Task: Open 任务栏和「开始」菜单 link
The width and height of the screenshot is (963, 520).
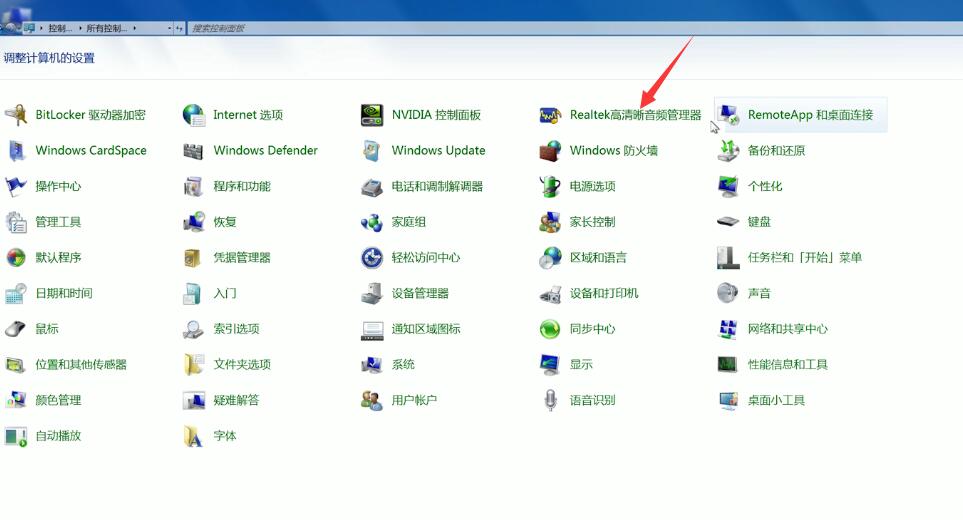Action: (x=805, y=257)
